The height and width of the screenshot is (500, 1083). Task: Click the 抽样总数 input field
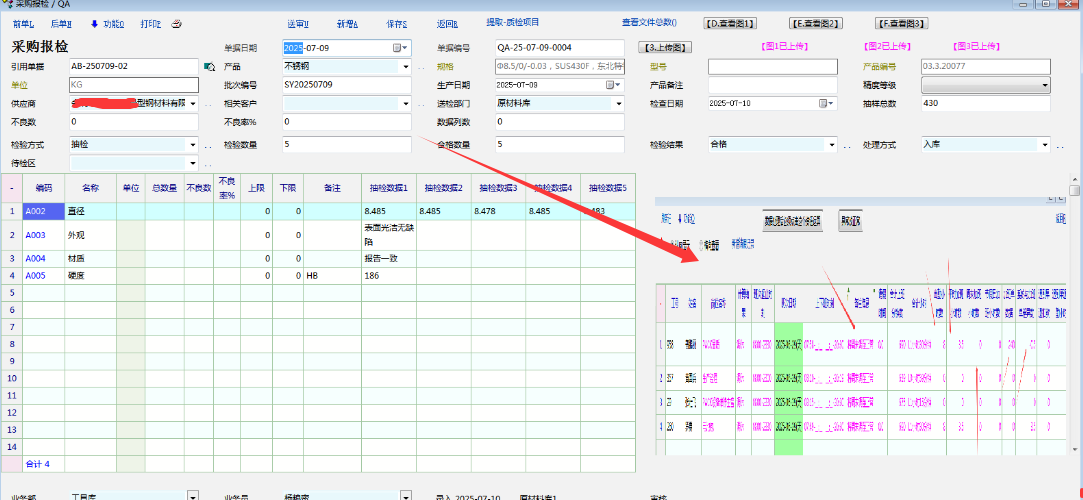[985, 103]
